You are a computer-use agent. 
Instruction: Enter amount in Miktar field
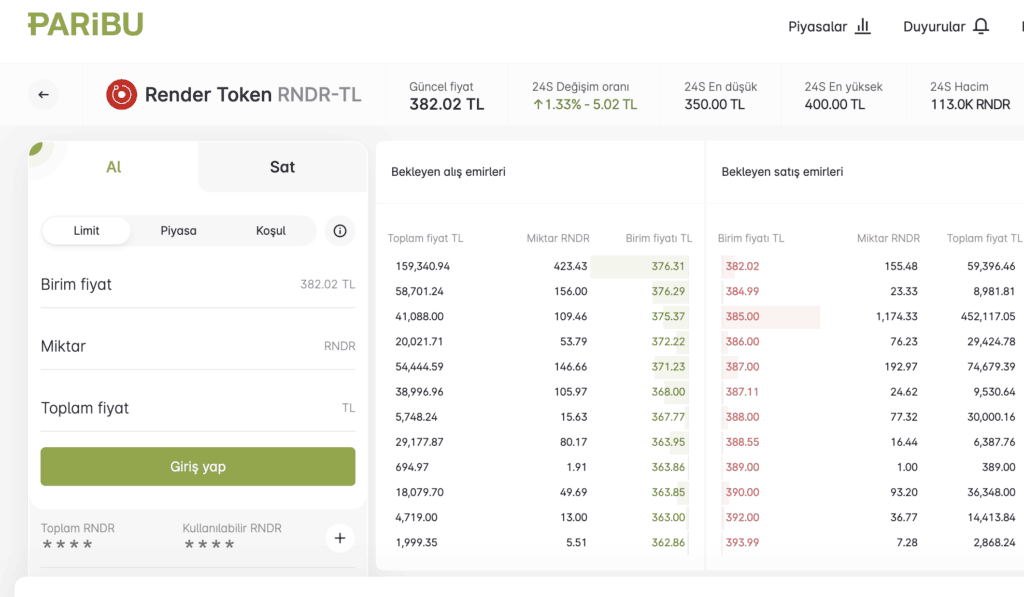[x=198, y=347]
